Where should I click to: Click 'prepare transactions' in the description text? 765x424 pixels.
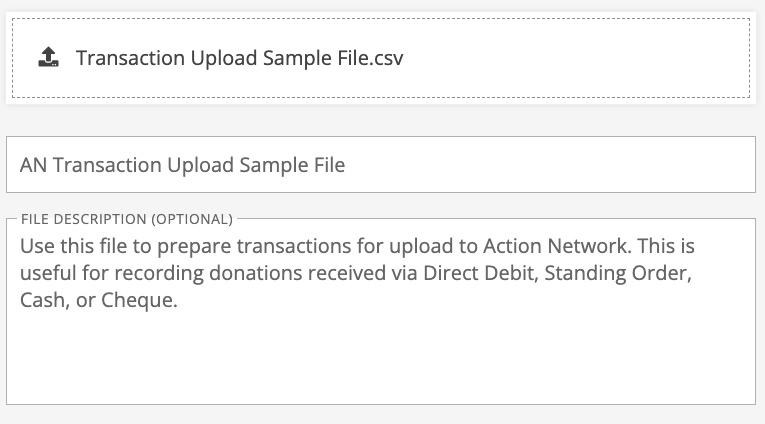click(254, 246)
